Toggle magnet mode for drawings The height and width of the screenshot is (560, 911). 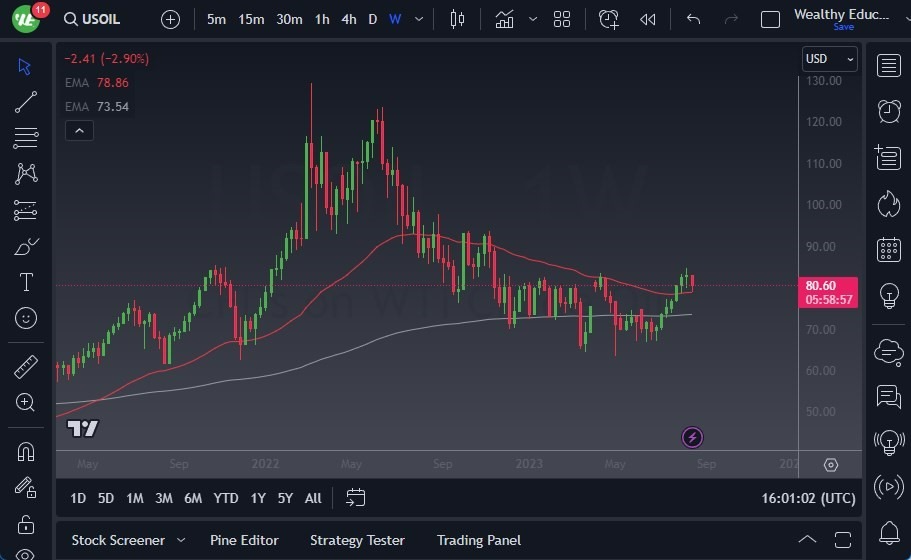coord(26,451)
